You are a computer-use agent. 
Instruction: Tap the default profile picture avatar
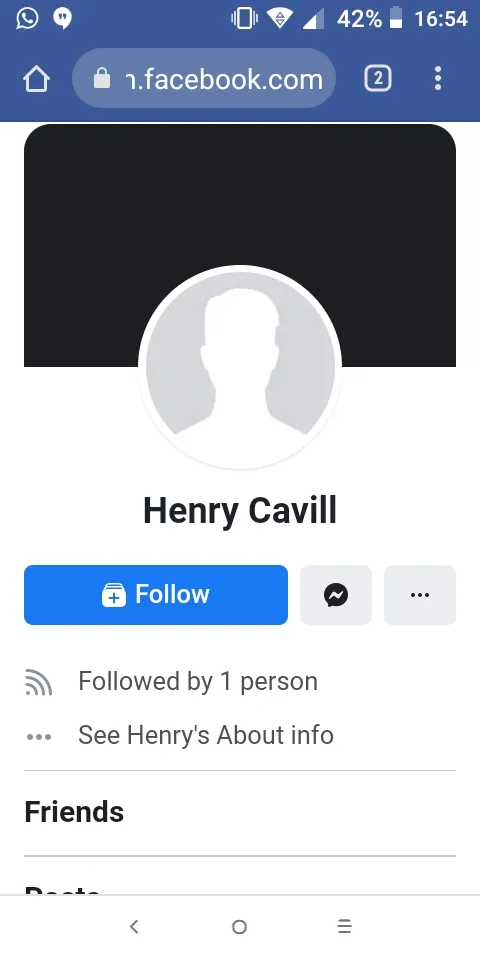click(x=240, y=367)
